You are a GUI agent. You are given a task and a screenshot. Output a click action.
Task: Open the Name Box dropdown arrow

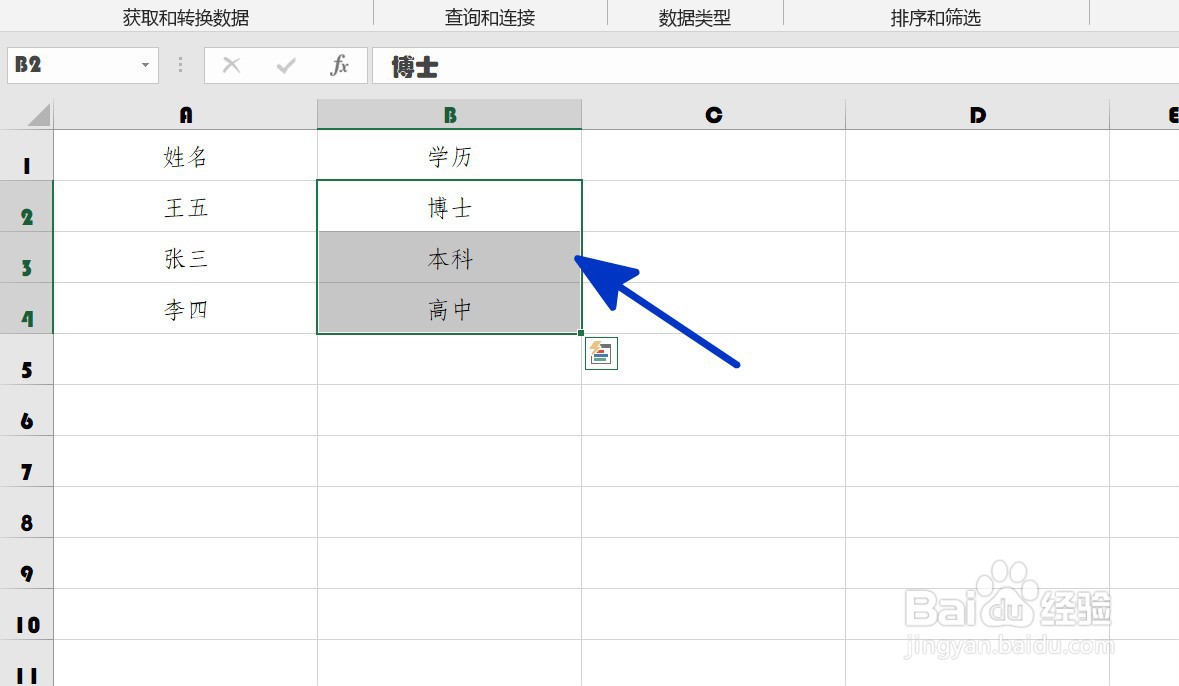[143, 64]
